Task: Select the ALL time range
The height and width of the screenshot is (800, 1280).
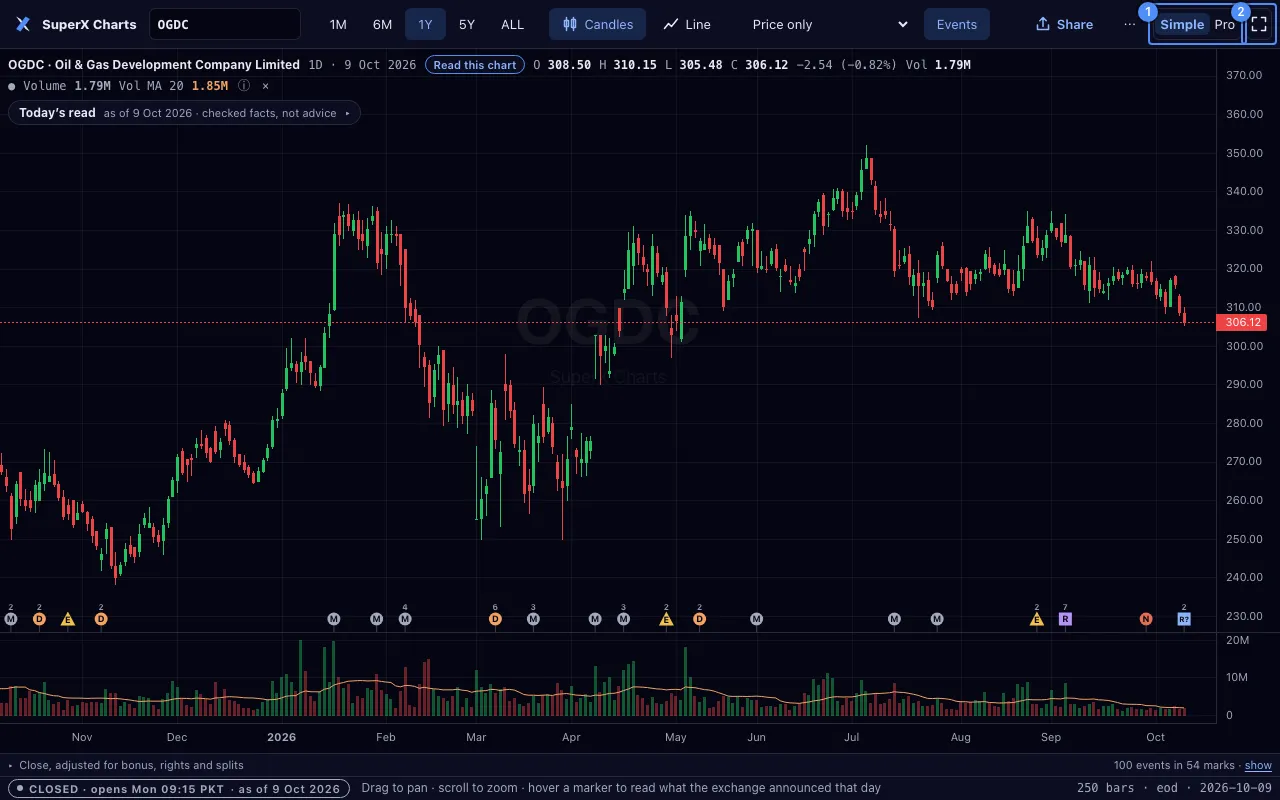Action: click(x=512, y=24)
